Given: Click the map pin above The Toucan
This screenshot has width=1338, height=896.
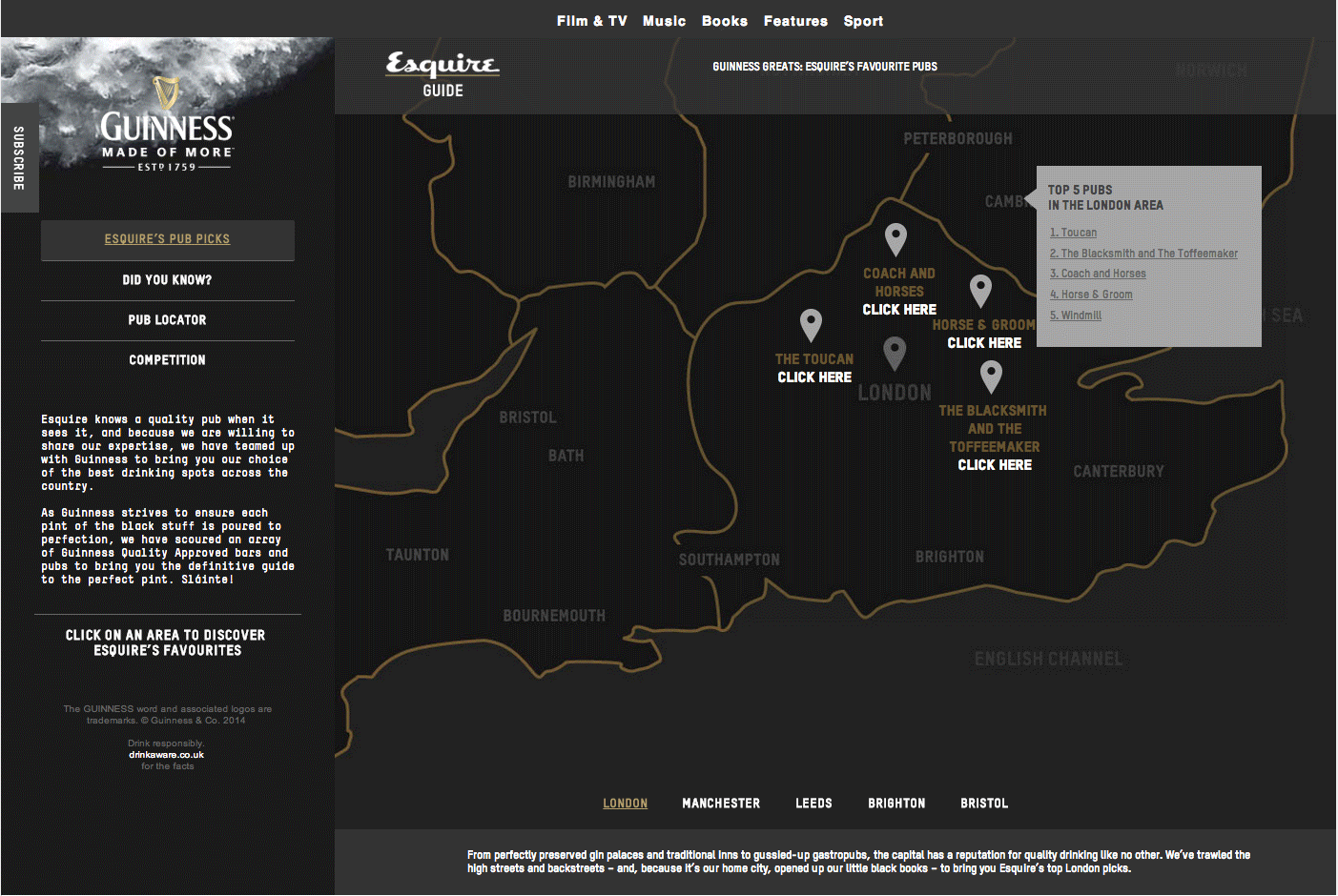Looking at the screenshot, I should click(x=811, y=325).
